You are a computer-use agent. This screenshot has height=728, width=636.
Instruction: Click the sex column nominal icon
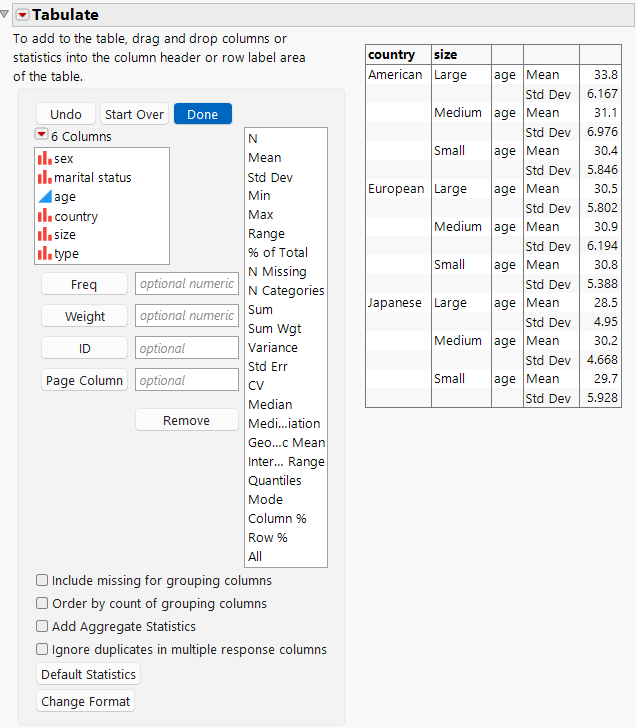pos(45,158)
